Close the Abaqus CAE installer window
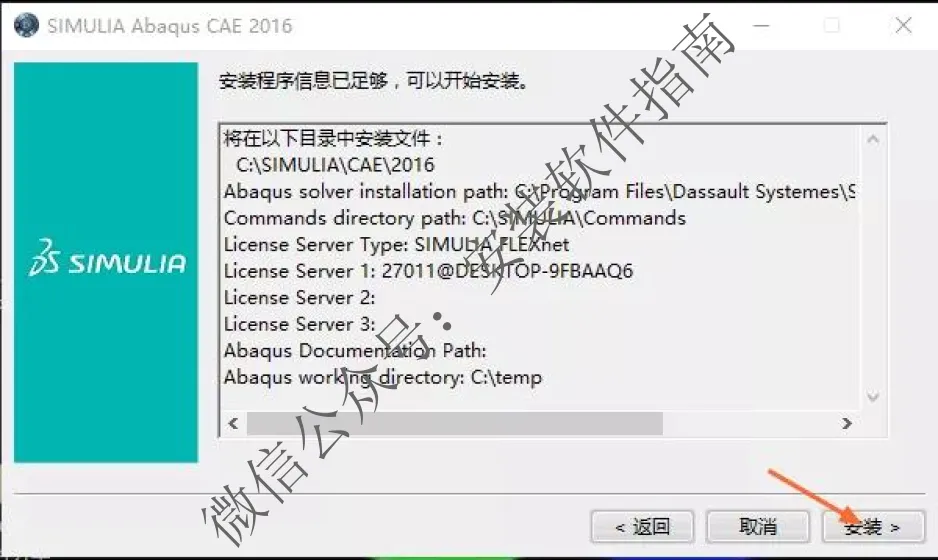938x560 pixels. coord(903,25)
